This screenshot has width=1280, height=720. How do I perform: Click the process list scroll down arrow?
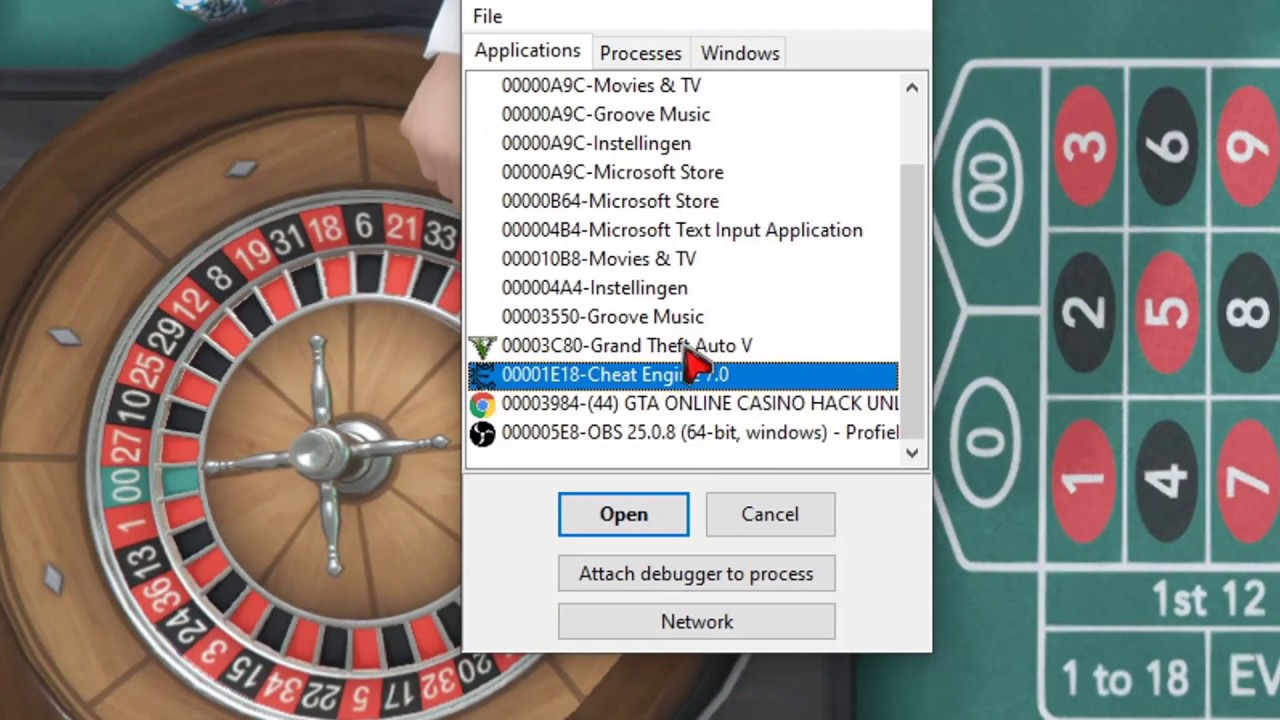(912, 453)
